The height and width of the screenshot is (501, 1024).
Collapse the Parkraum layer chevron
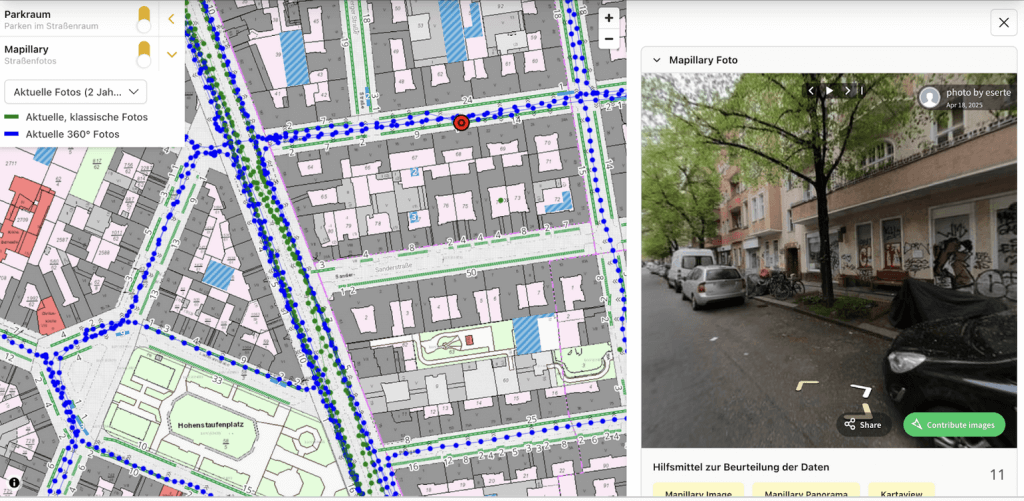coord(171,19)
